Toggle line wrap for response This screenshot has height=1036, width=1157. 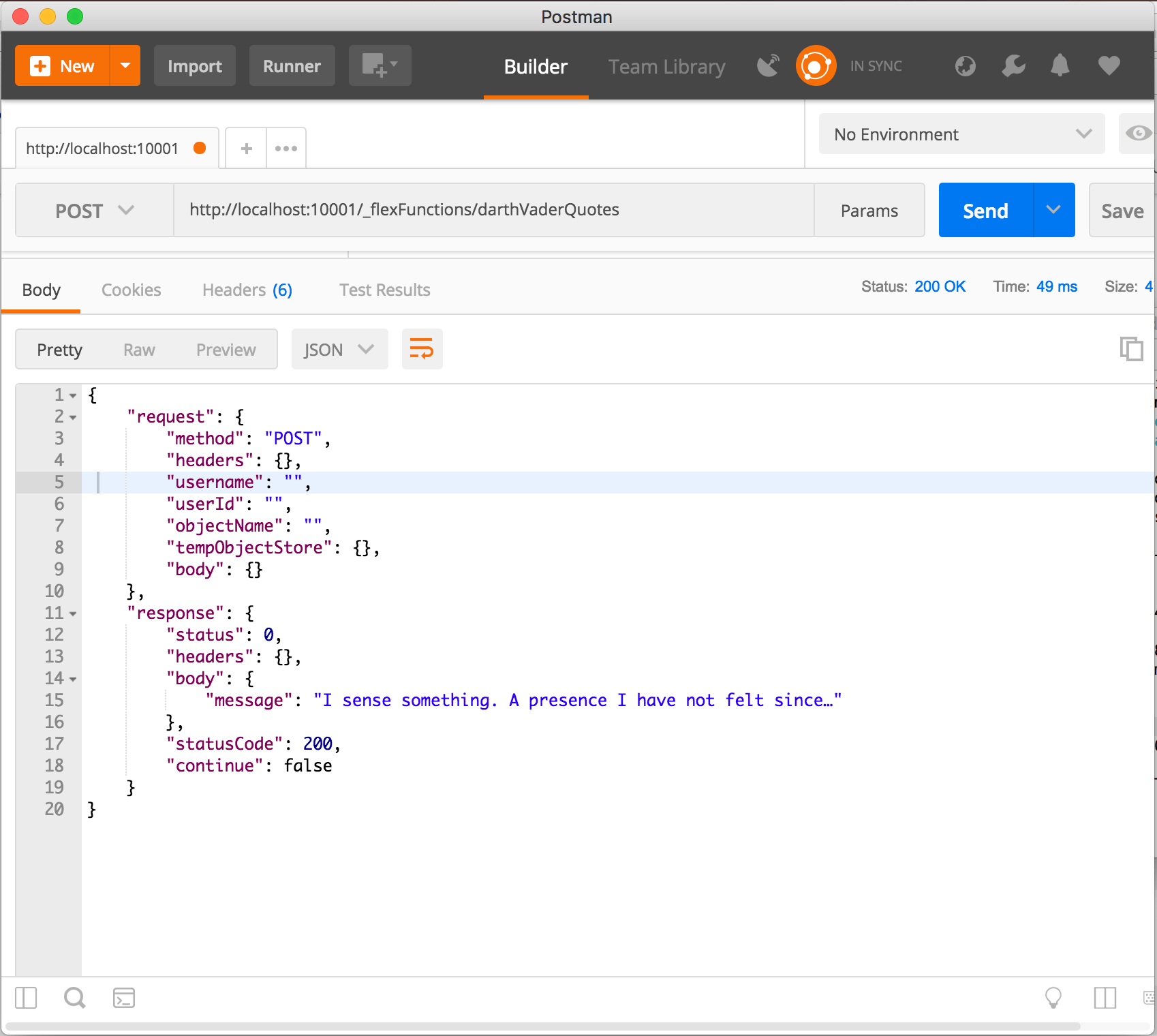422,349
